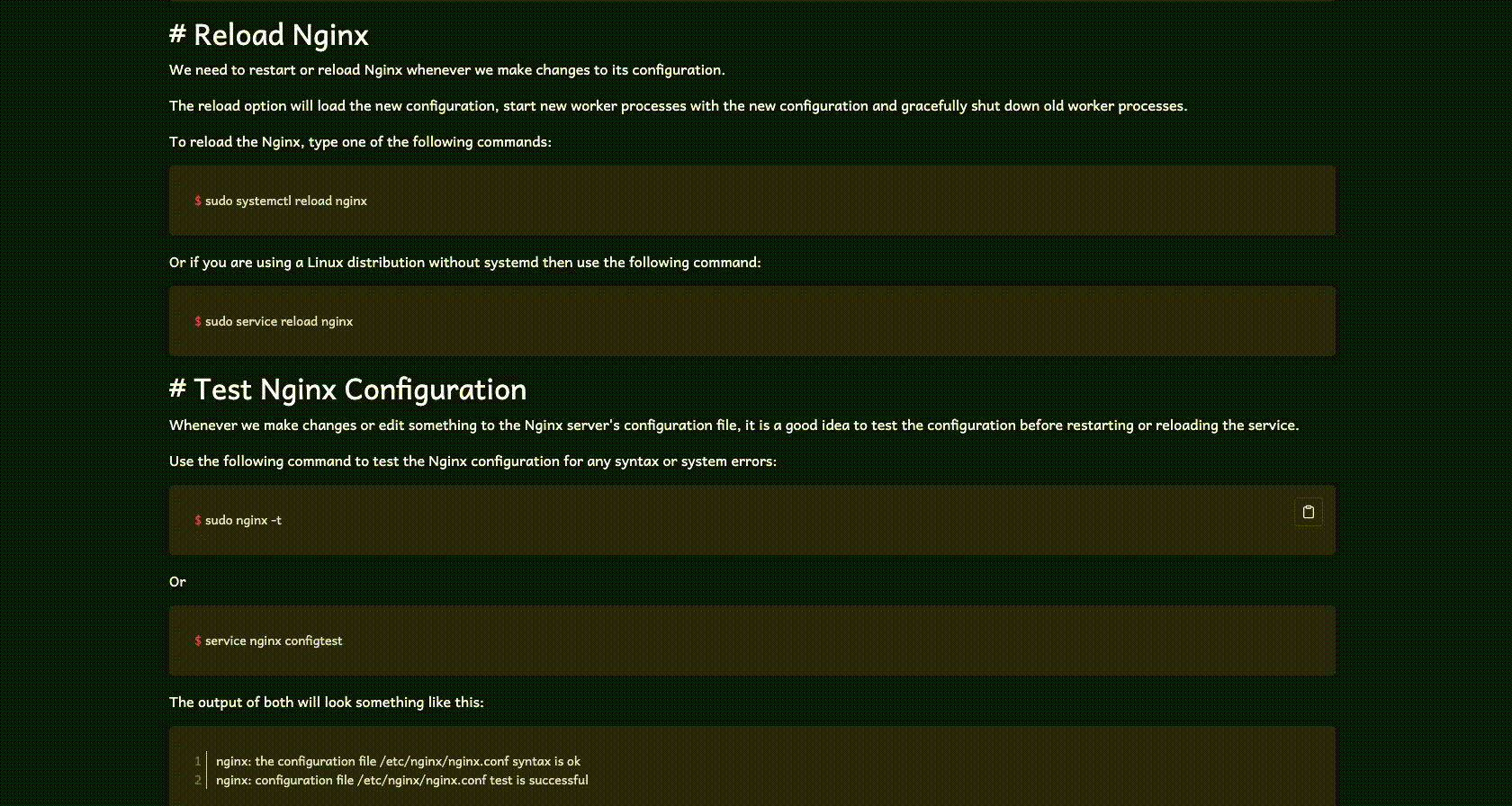The image size is (1512, 806).
Task: Click the dollar prompt before sudo nginx -t
Action: pyautogui.click(x=198, y=520)
